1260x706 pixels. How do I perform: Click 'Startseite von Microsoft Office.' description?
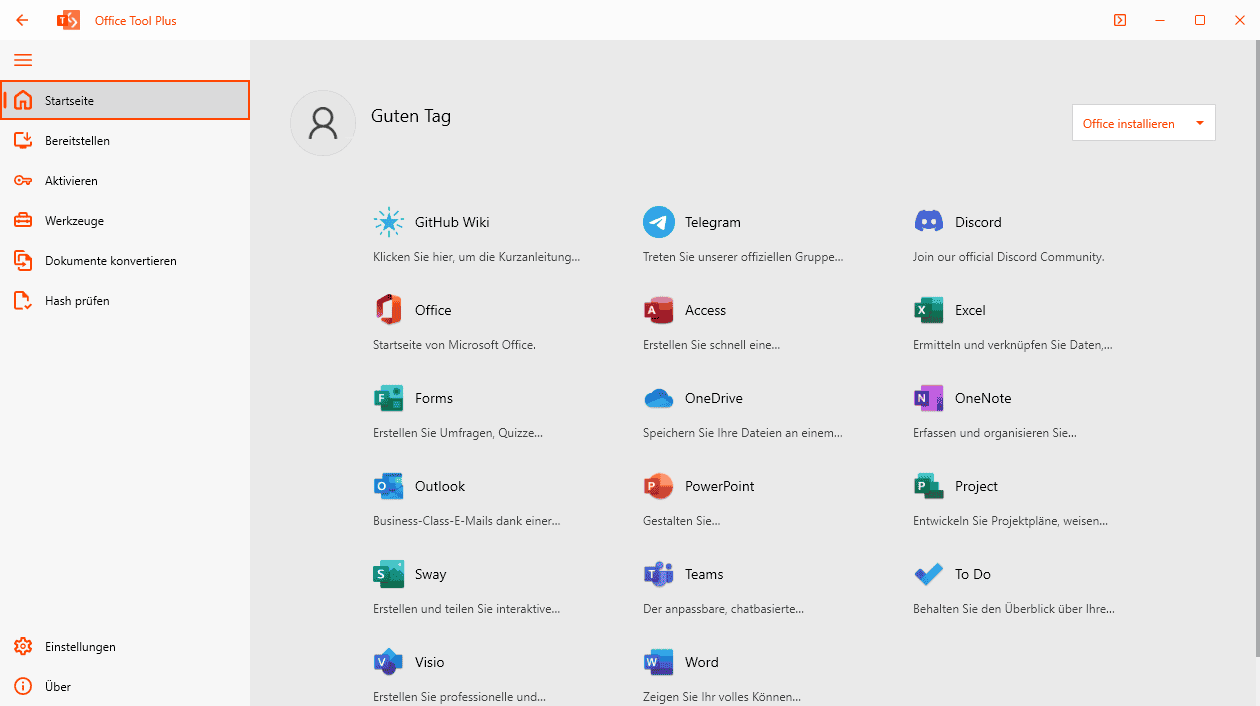coord(454,345)
